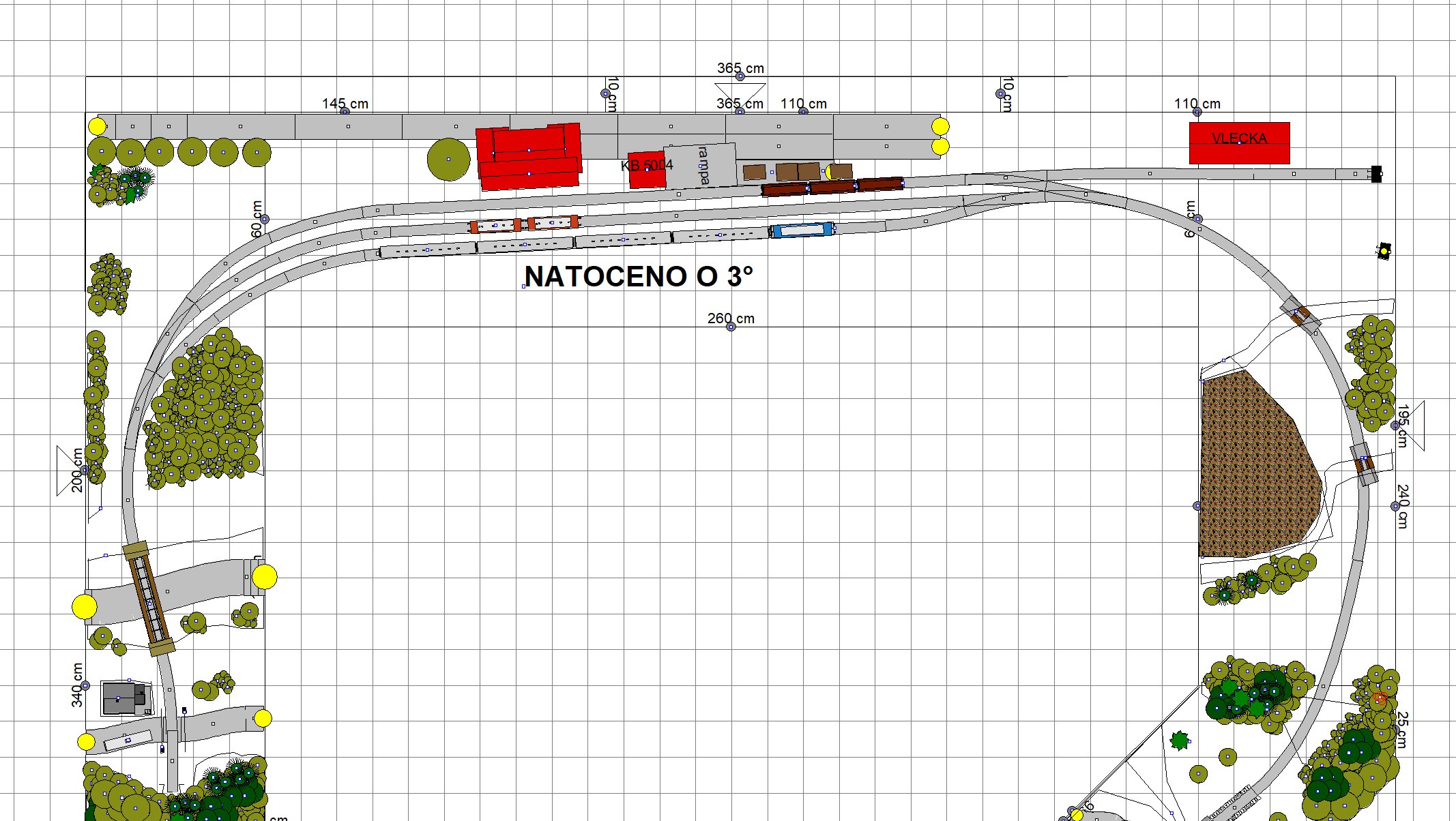
Task: Click the leftmost orange passenger railcar
Action: tap(495, 226)
